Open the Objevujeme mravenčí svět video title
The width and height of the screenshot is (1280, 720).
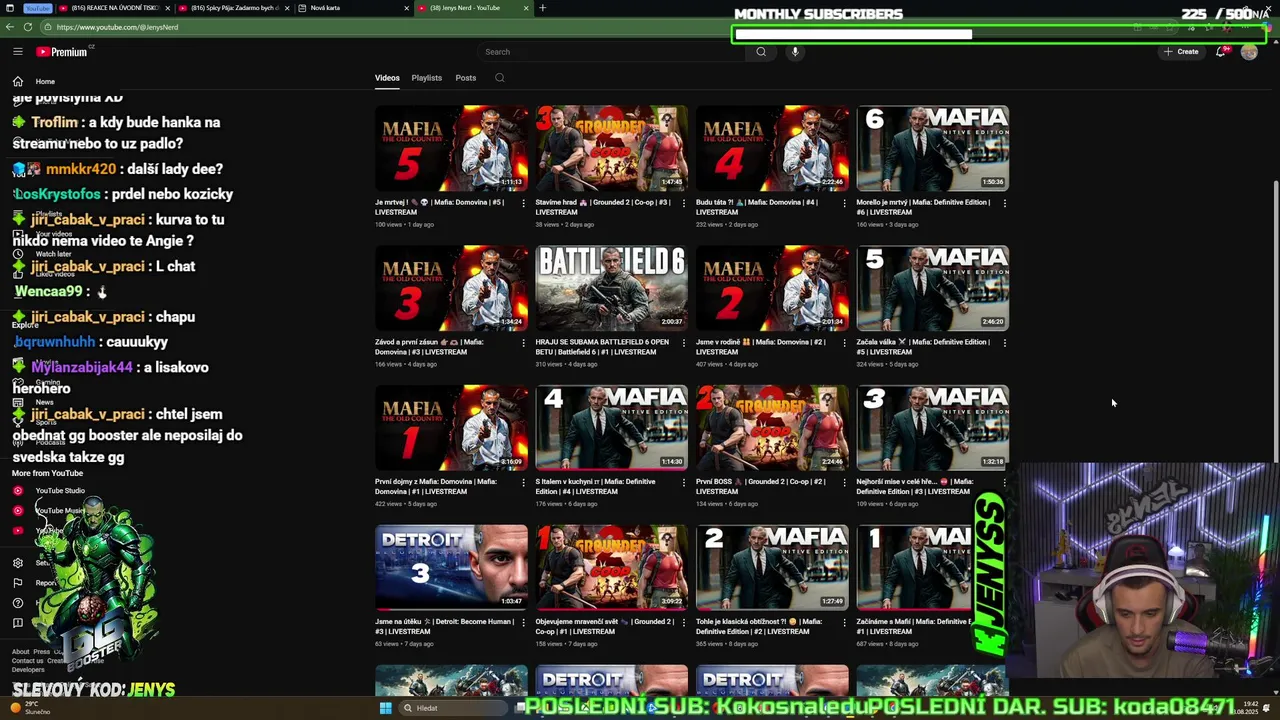click(x=604, y=626)
